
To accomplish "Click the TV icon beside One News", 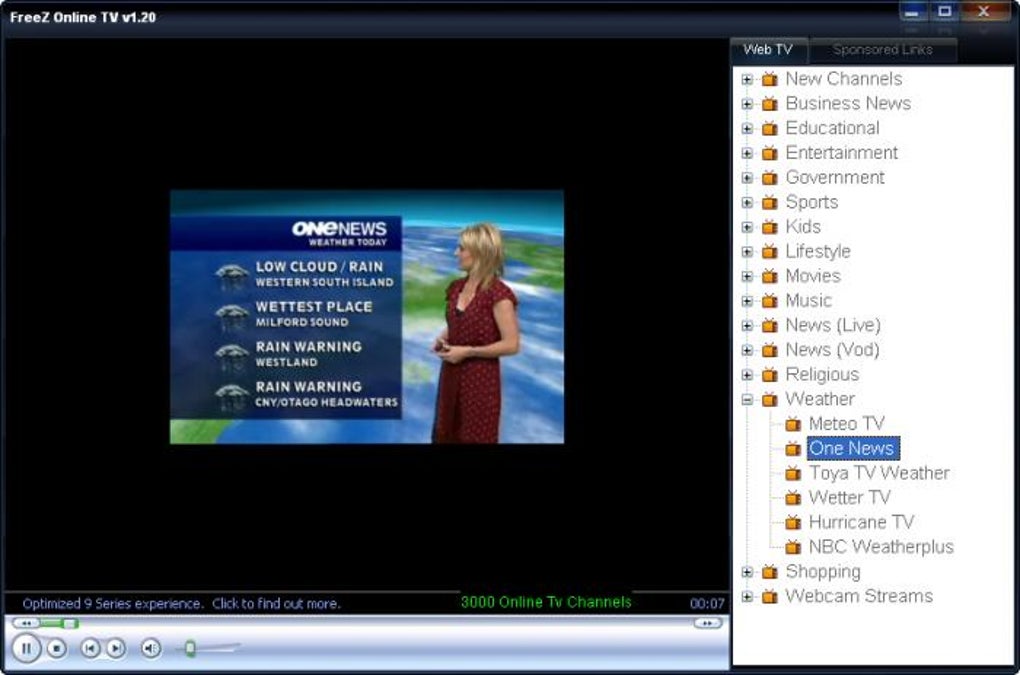I will point(792,449).
